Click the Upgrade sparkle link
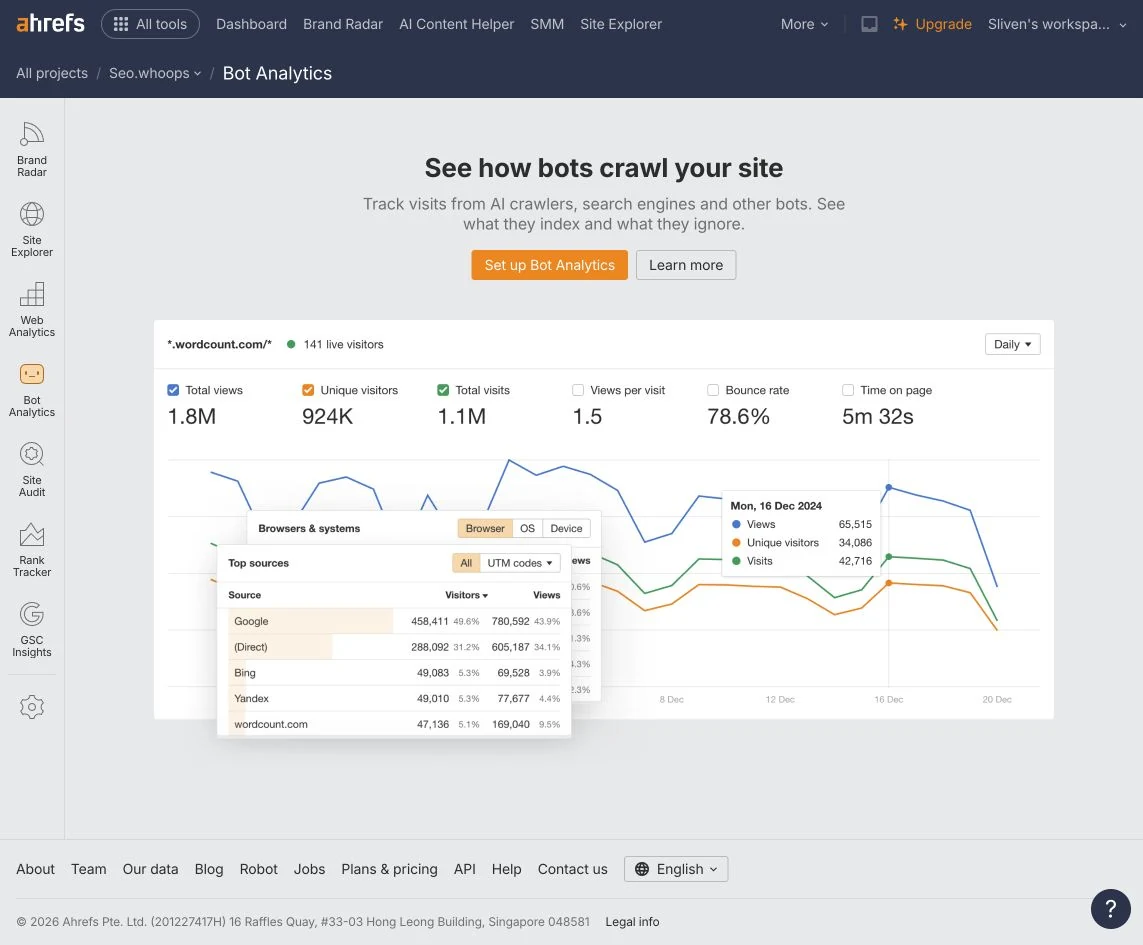 coord(932,24)
